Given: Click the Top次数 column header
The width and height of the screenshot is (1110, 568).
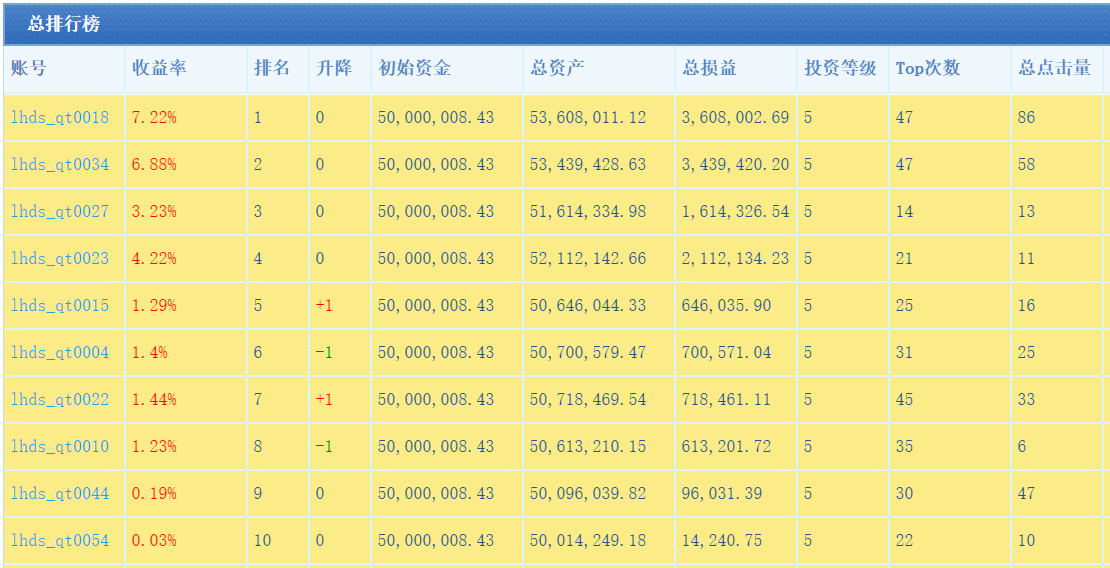Looking at the screenshot, I should 927,69.
